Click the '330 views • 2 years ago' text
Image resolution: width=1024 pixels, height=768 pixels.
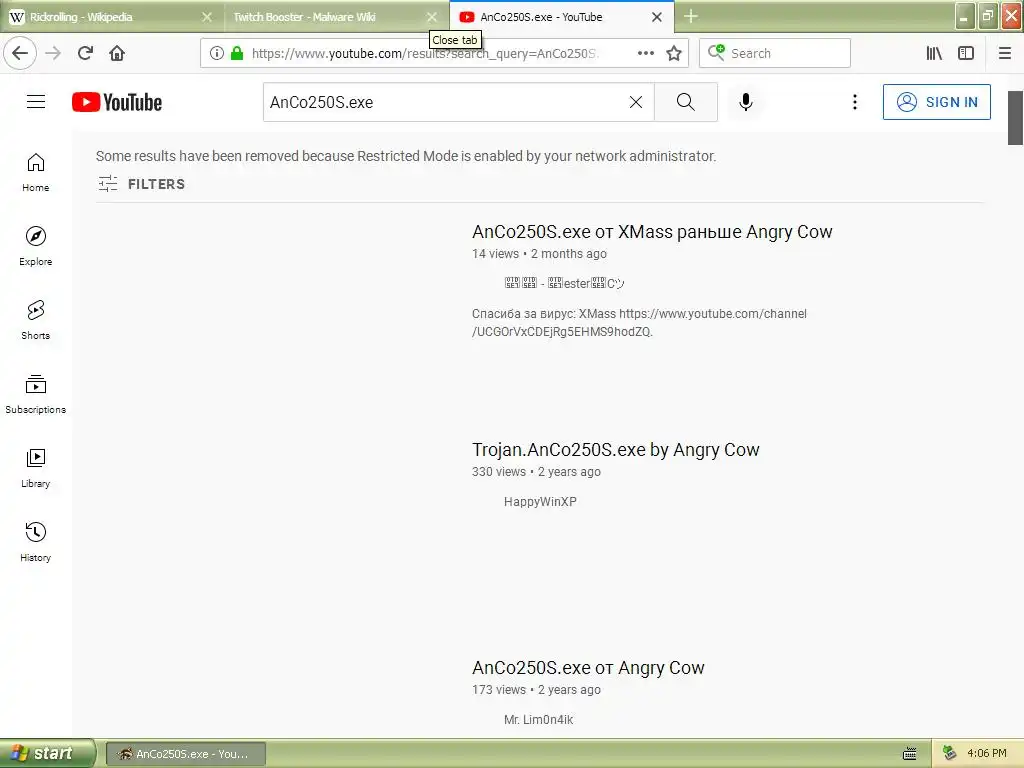coord(536,472)
